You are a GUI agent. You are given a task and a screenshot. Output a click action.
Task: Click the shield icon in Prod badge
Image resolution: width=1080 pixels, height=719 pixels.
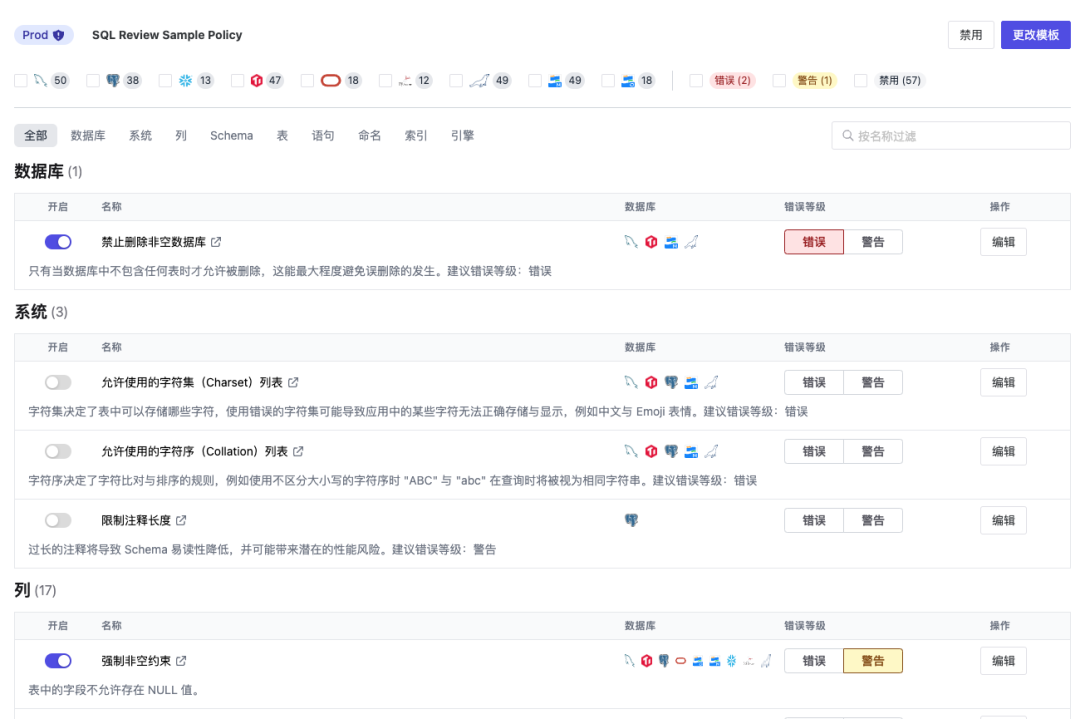(x=59, y=35)
